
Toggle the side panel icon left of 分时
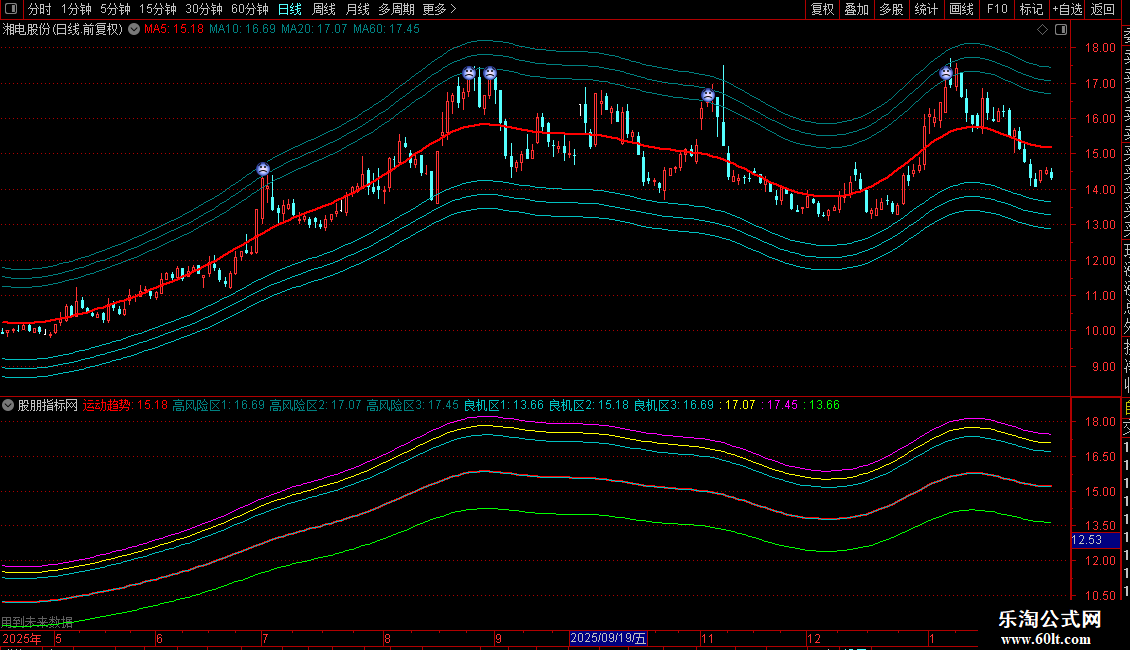point(11,9)
